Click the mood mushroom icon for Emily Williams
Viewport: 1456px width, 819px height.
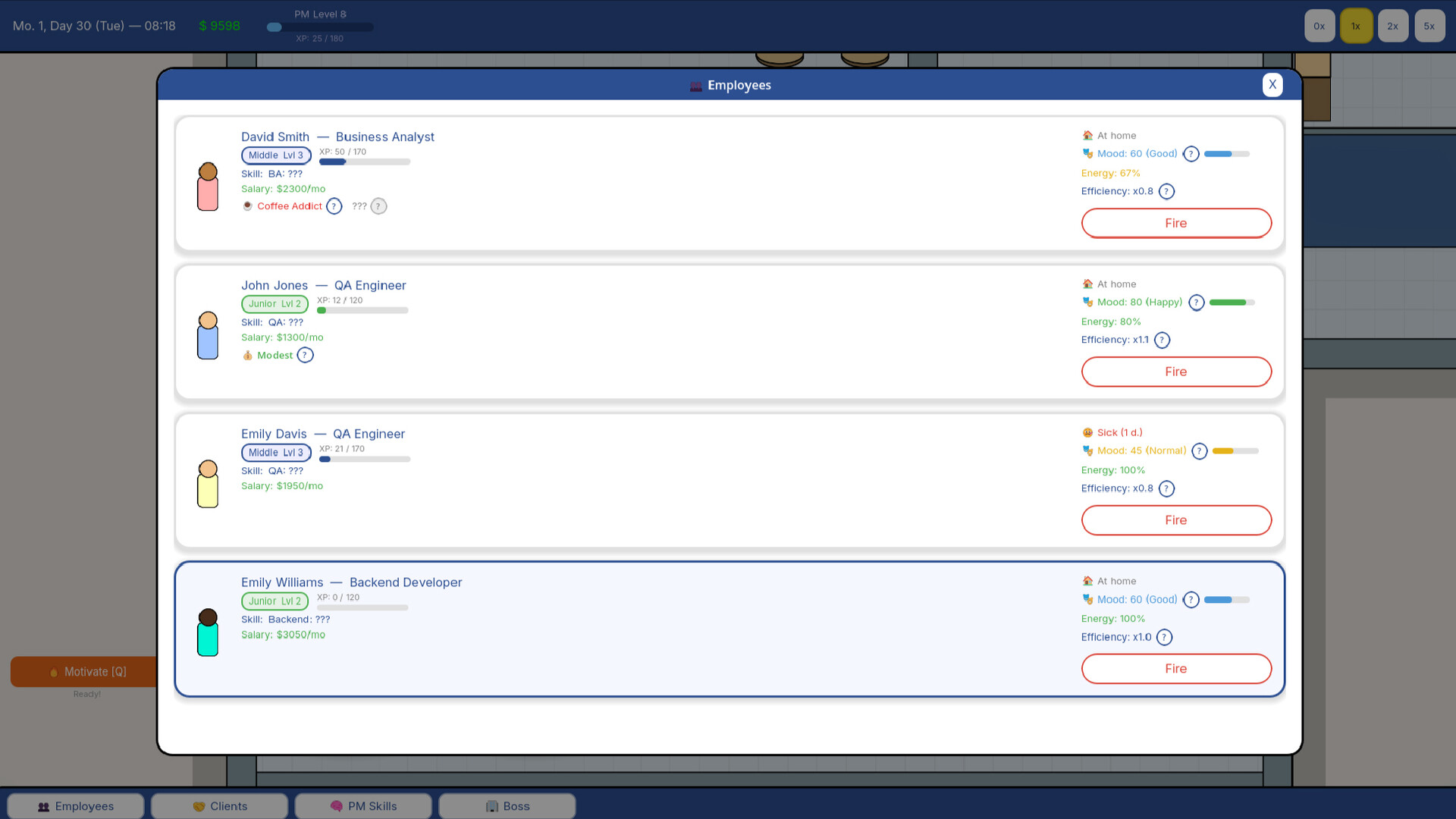point(1087,599)
